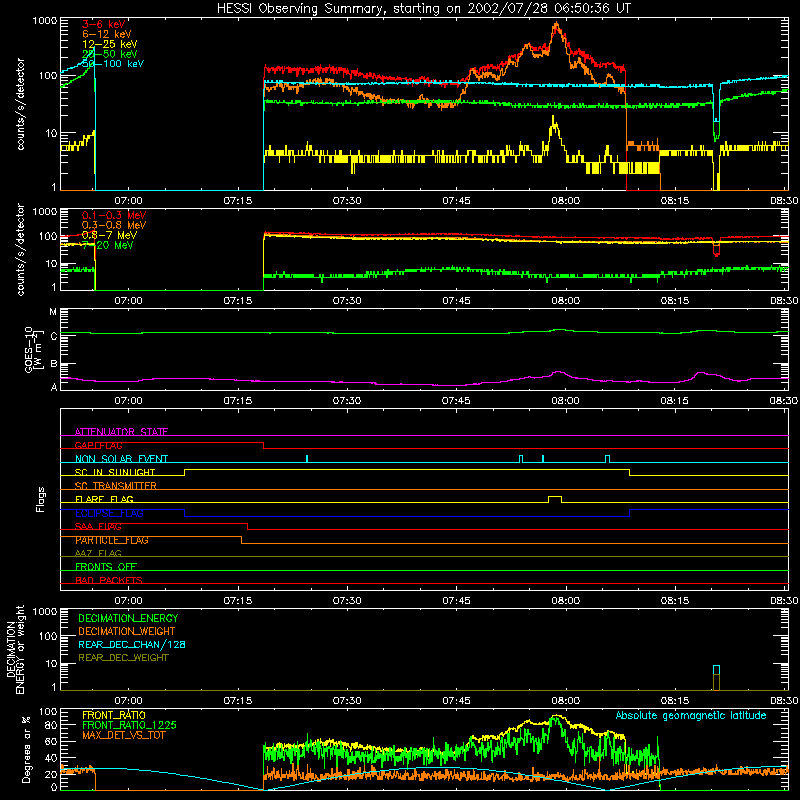Click the 0.1-0.3 MeV legend label
Screen dimensions: 800x800
click(x=114, y=215)
